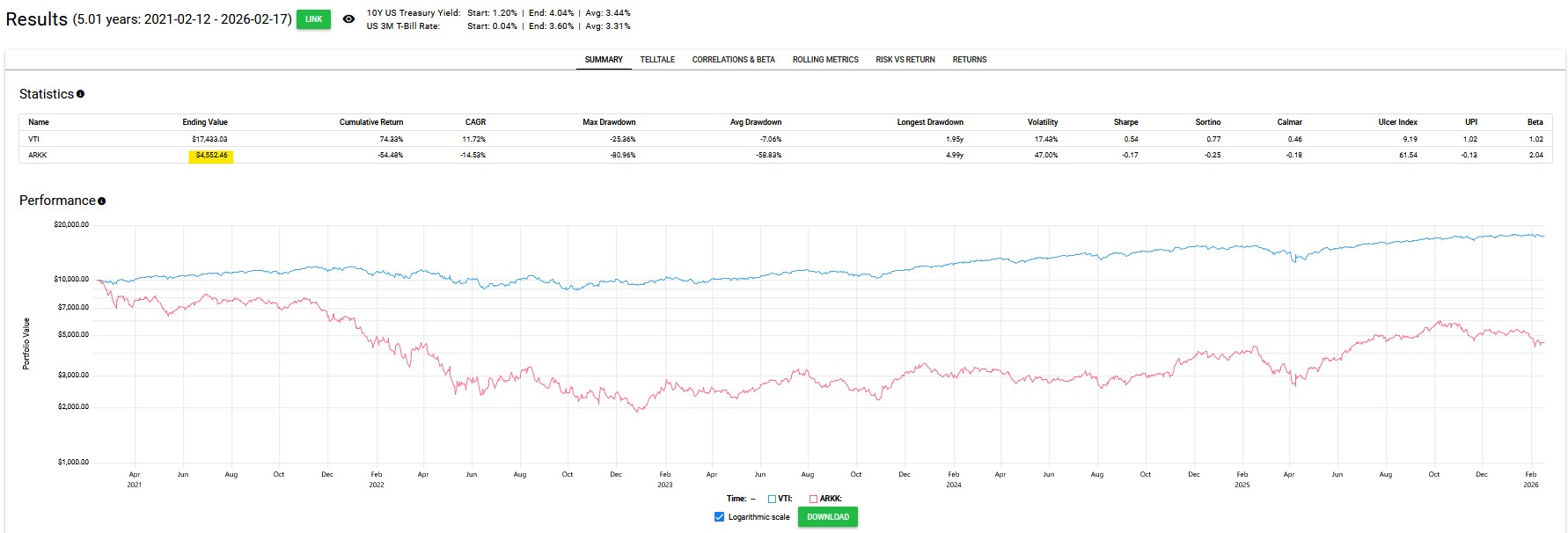Image resolution: width=1568 pixels, height=533 pixels.
Task: Toggle the ARKK legend color swatch
Action: (x=814, y=499)
